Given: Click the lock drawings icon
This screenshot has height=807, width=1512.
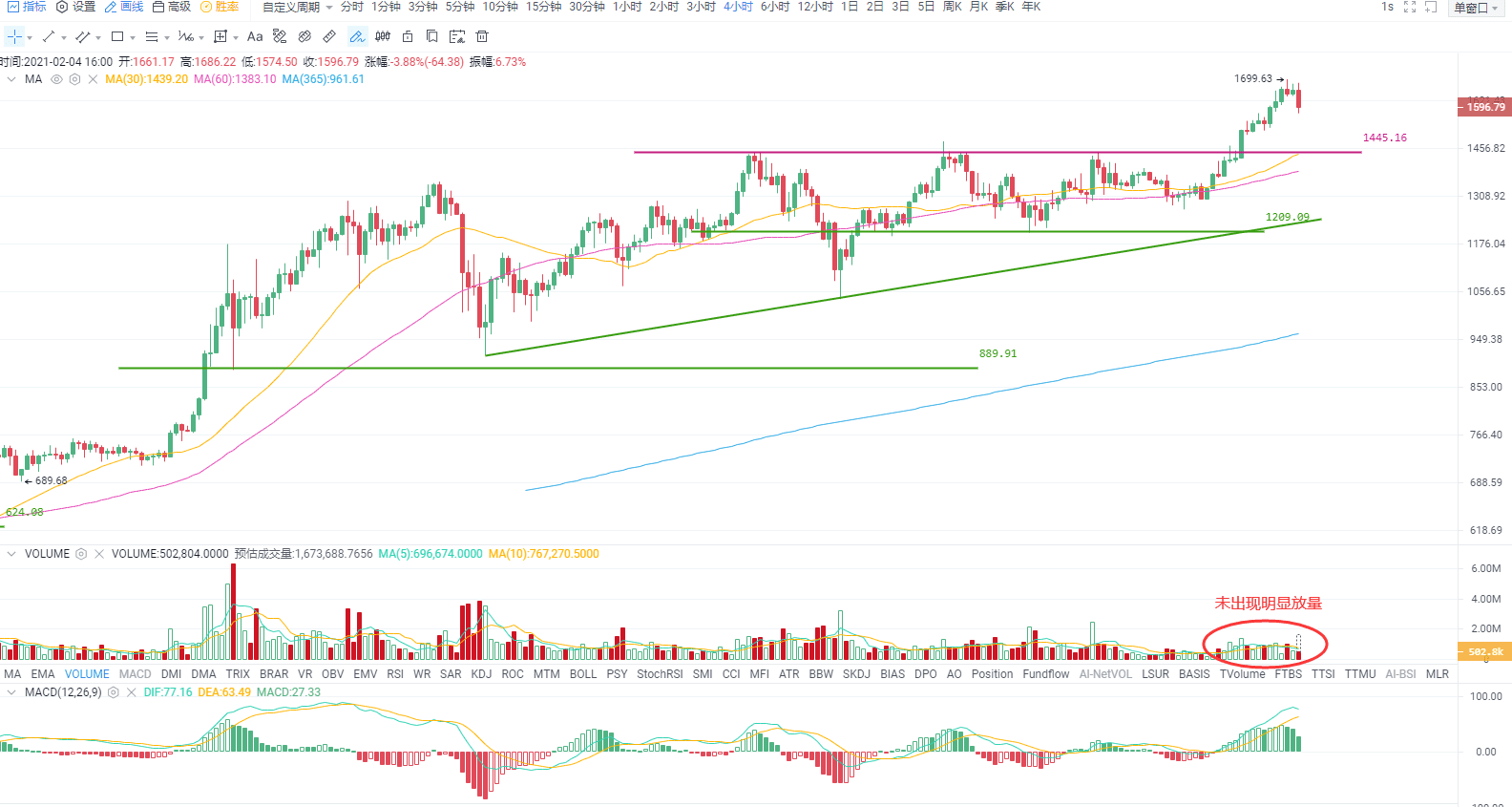Looking at the screenshot, I should [x=408, y=37].
